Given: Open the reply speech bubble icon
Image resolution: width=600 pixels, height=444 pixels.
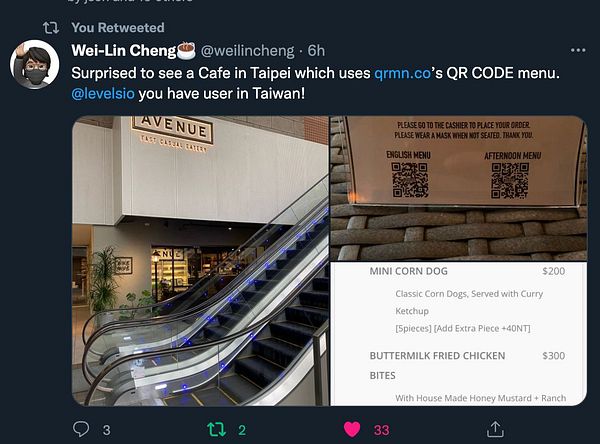Looking at the screenshot, I should coord(81,429).
